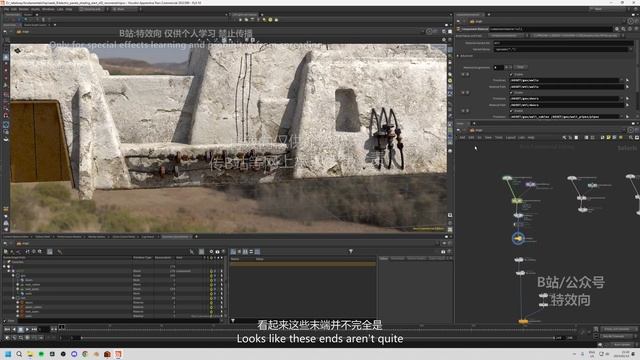Viewport: 640px width, 360px height.
Task: Open the File menu in Houdini's main menu bar
Action: [7, 9]
